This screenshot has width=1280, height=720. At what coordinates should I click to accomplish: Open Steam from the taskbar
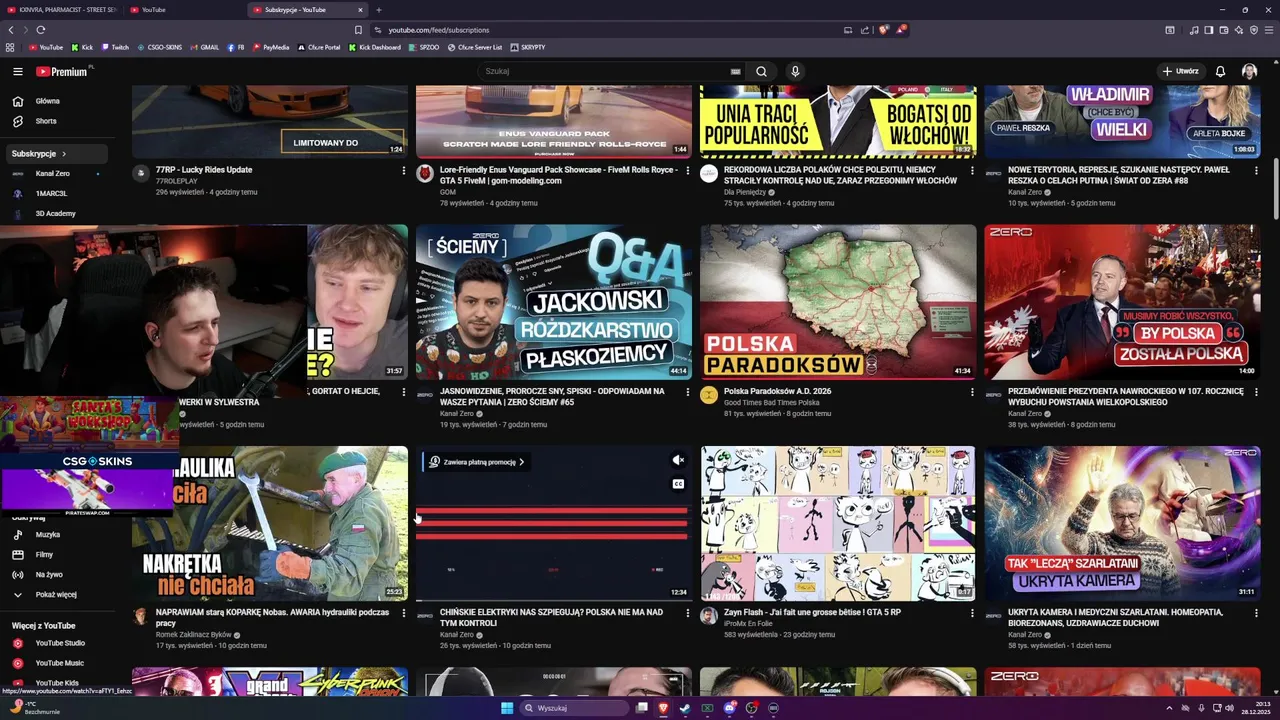pos(685,708)
